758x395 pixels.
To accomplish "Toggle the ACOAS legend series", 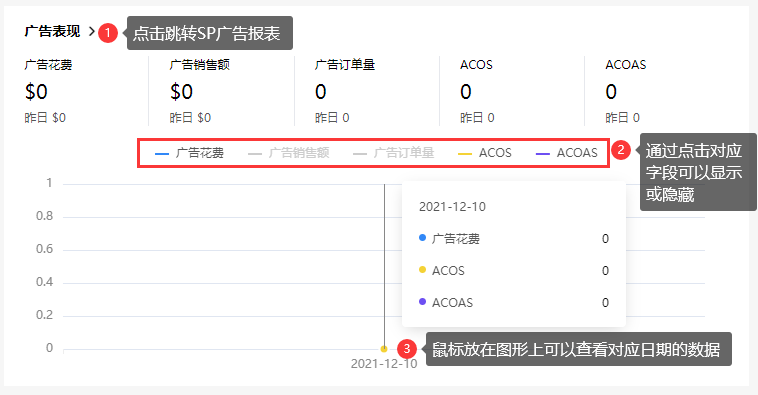I will point(567,153).
